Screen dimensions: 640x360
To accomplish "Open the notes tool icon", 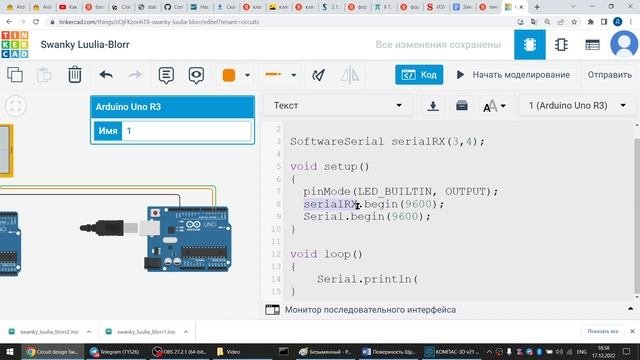I will pos(166,75).
